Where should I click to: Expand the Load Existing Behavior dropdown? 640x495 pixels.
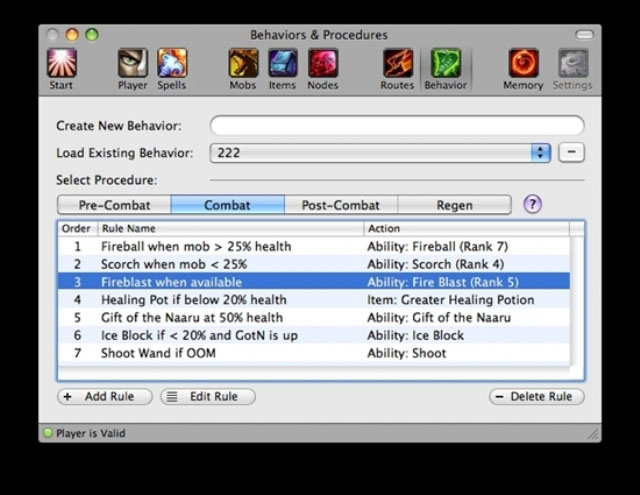coord(541,153)
